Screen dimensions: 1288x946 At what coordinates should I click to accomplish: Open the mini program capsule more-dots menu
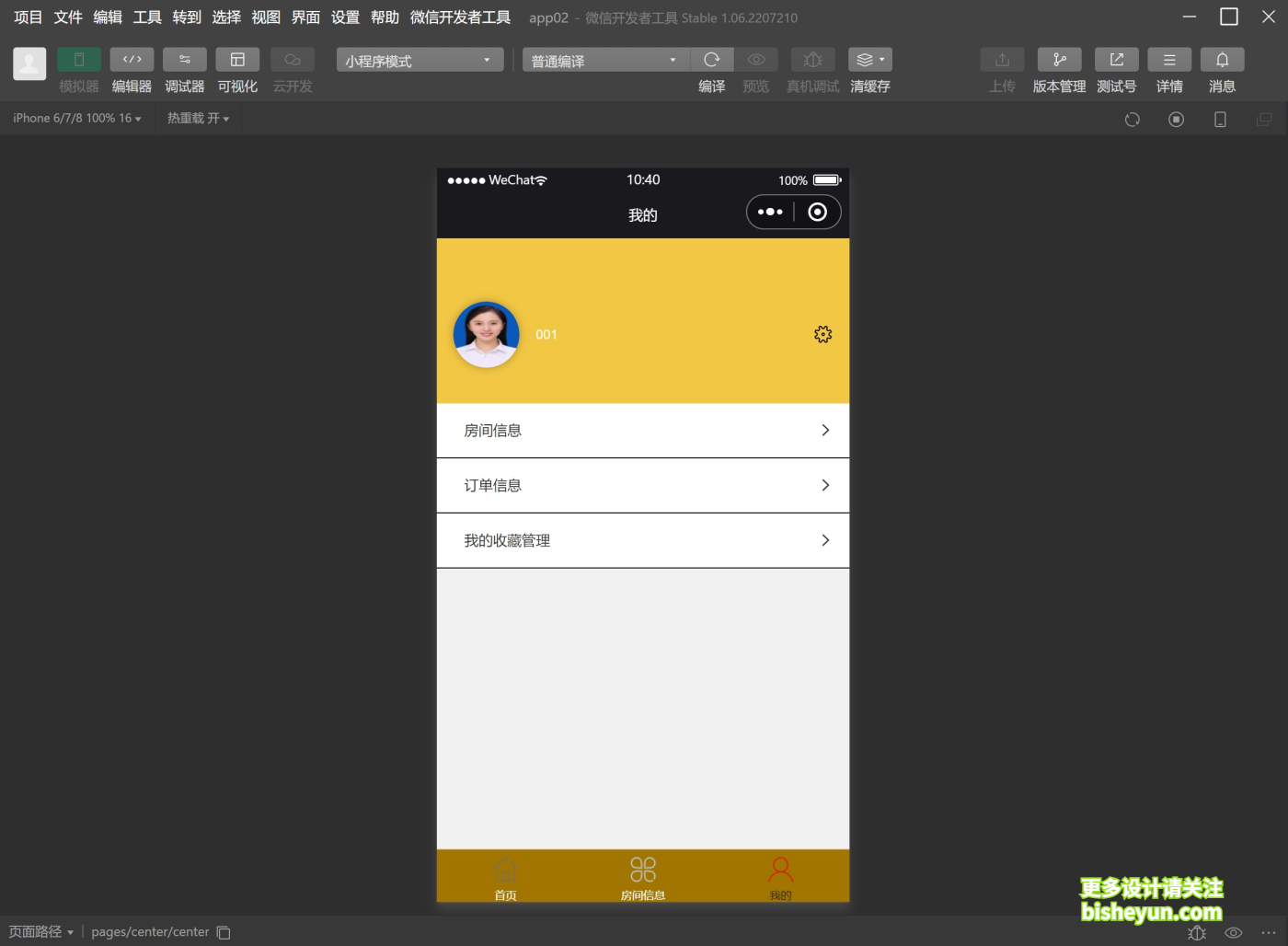[x=770, y=213]
